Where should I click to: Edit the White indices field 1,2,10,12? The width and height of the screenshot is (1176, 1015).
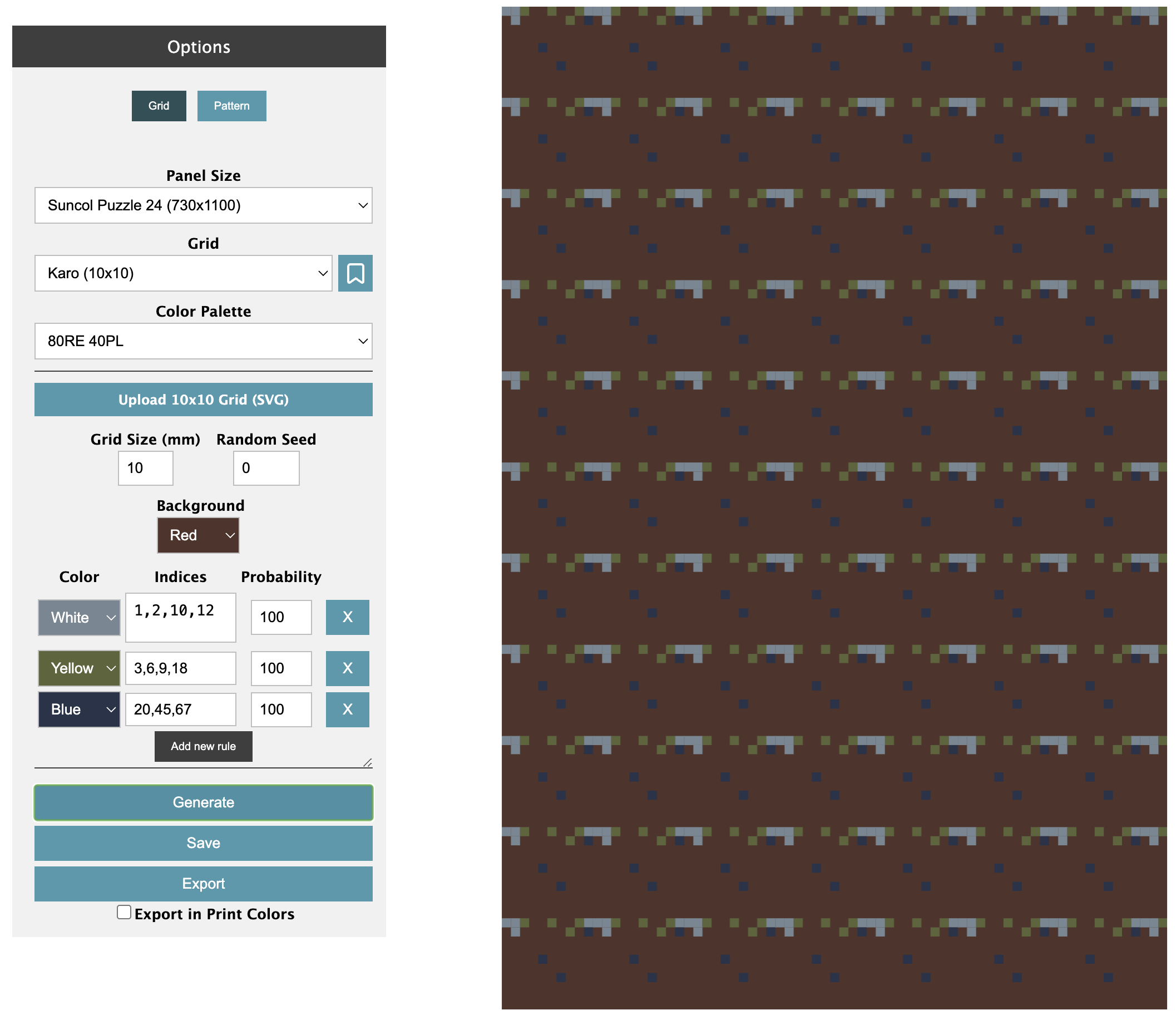pos(180,618)
